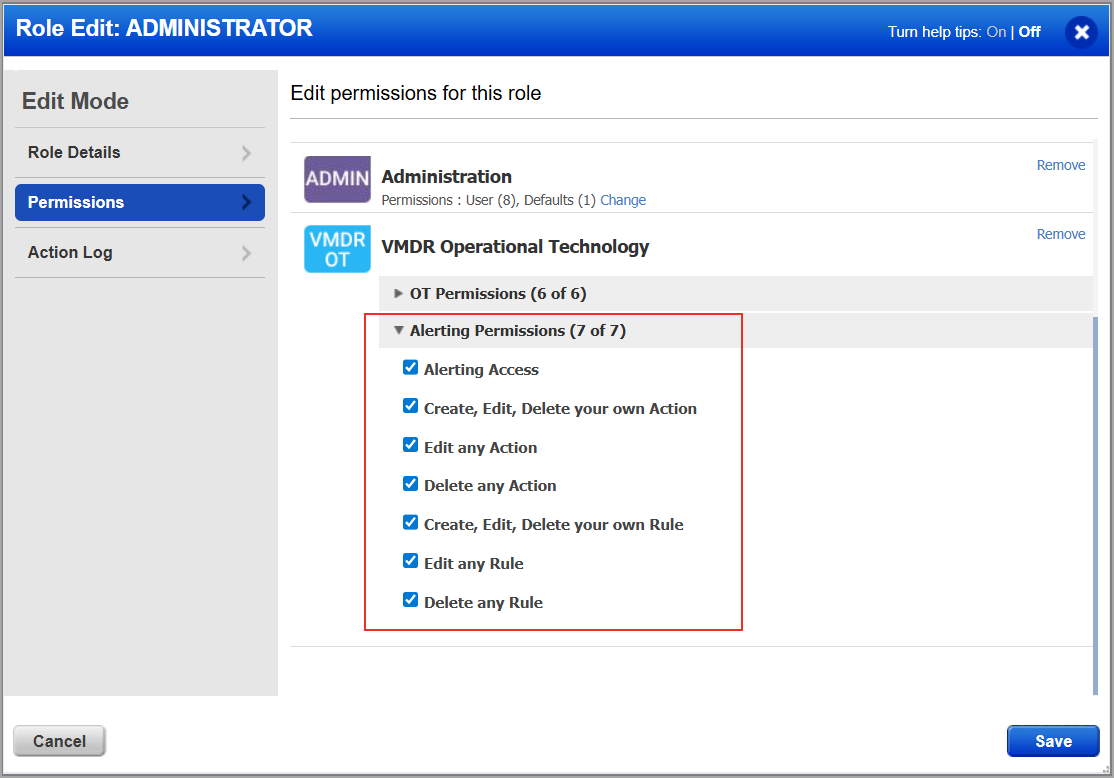Turn help tips On
Image resolution: width=1114 pixels, height=778 pixels.
(x=995, y=32)
